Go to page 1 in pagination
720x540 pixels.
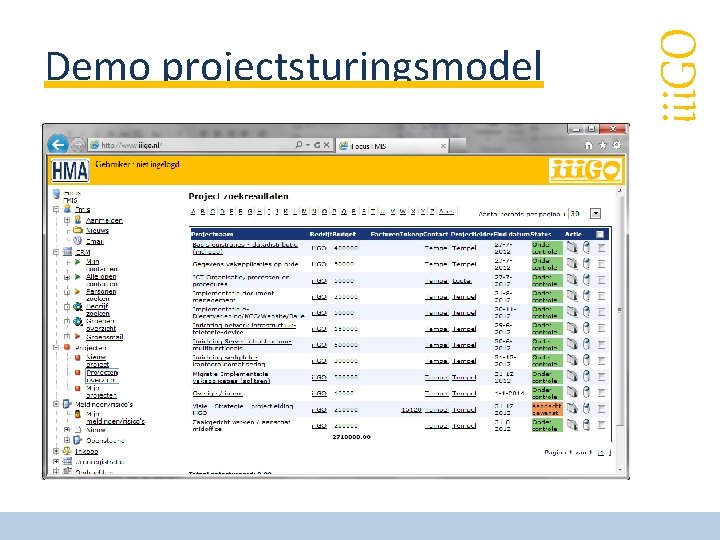601,453
